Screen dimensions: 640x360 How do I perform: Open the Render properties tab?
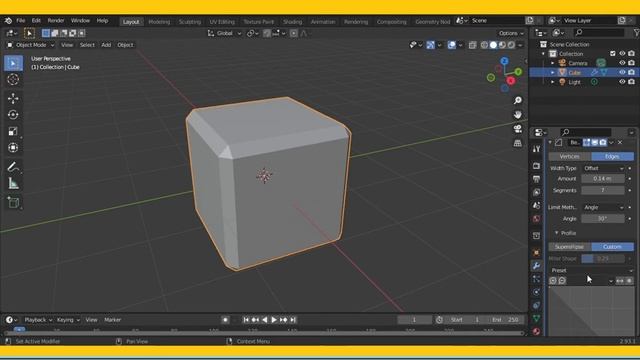[x=536, y=166]
